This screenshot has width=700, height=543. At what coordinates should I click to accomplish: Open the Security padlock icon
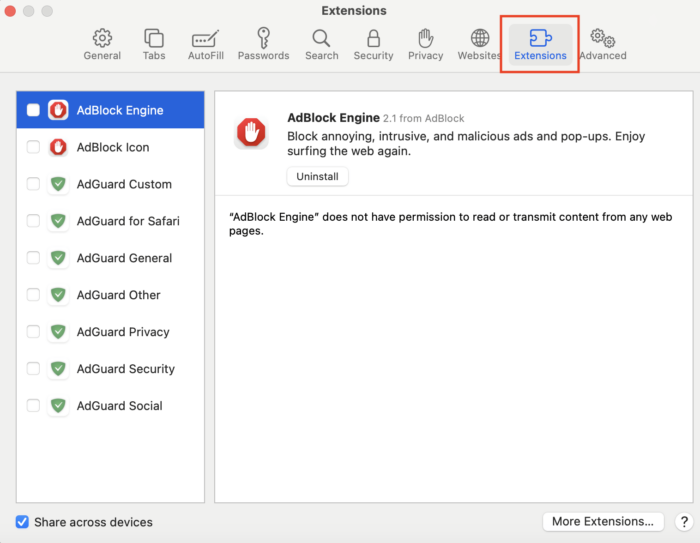[x=374, y=38]
